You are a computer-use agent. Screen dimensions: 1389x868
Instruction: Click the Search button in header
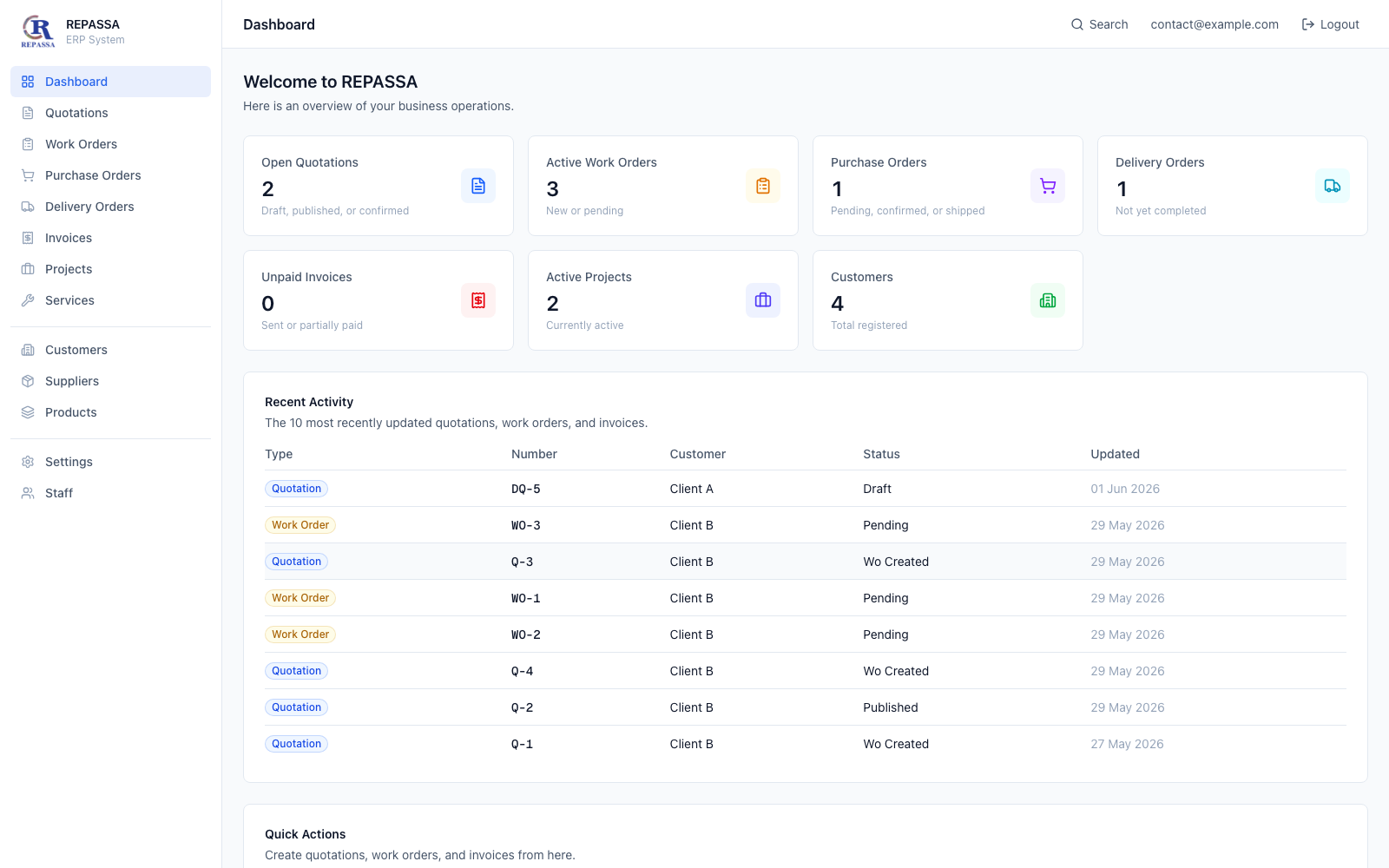click(1099, 24)
